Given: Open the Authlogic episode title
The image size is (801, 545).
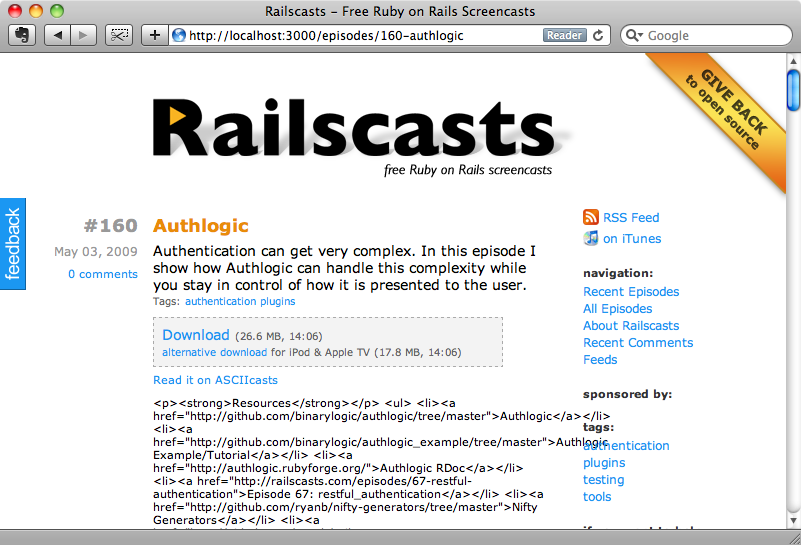Looking at the screenshot, I should [201, 225].
